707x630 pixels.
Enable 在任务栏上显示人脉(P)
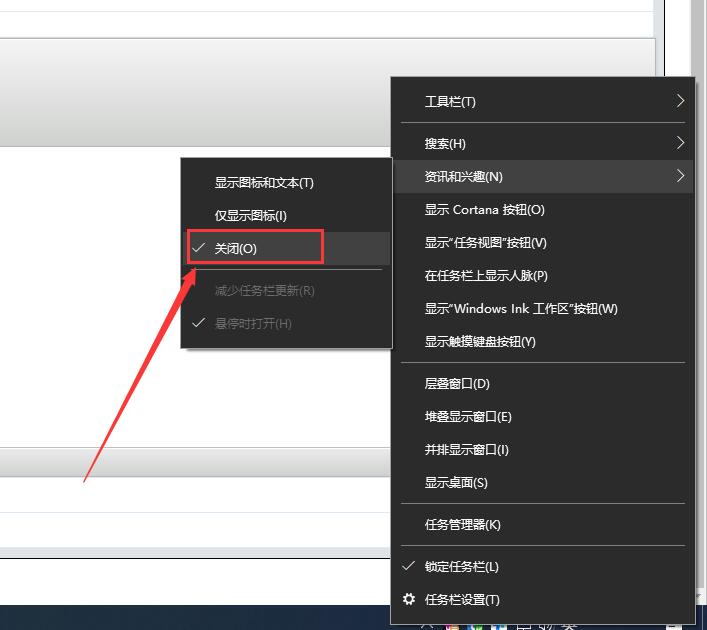pos(485,276)
